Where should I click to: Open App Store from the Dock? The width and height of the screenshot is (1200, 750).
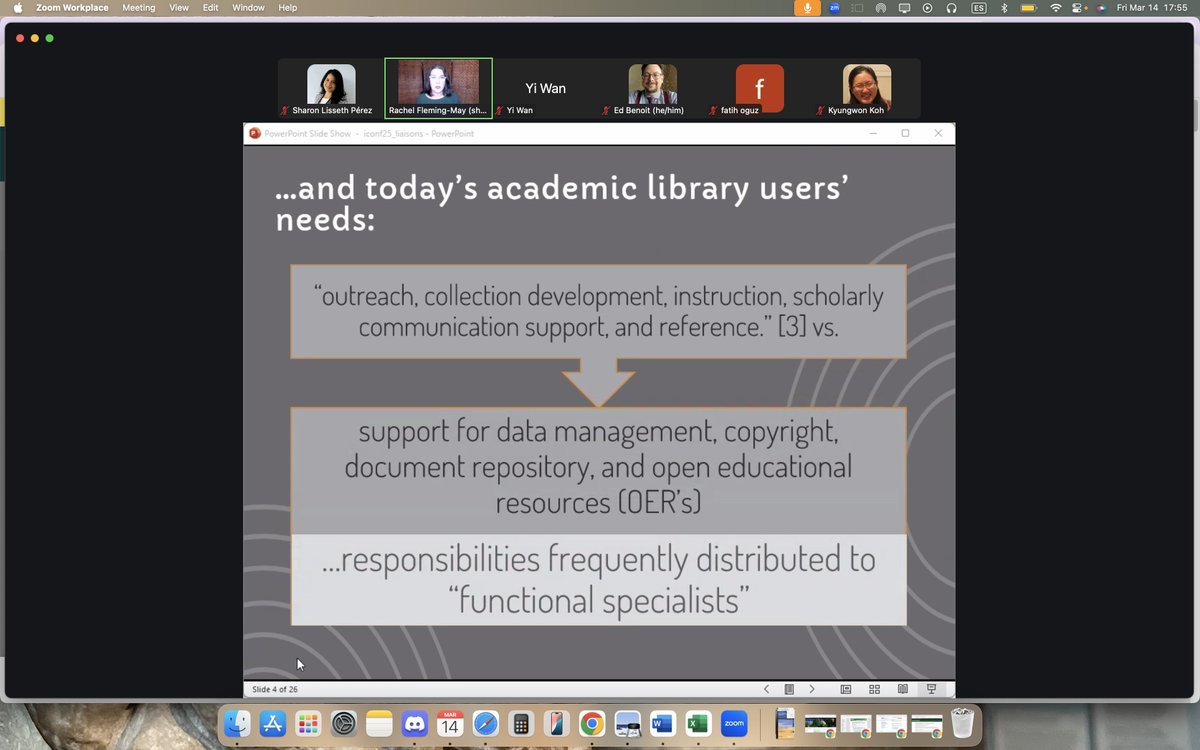(x=273, y=723)
